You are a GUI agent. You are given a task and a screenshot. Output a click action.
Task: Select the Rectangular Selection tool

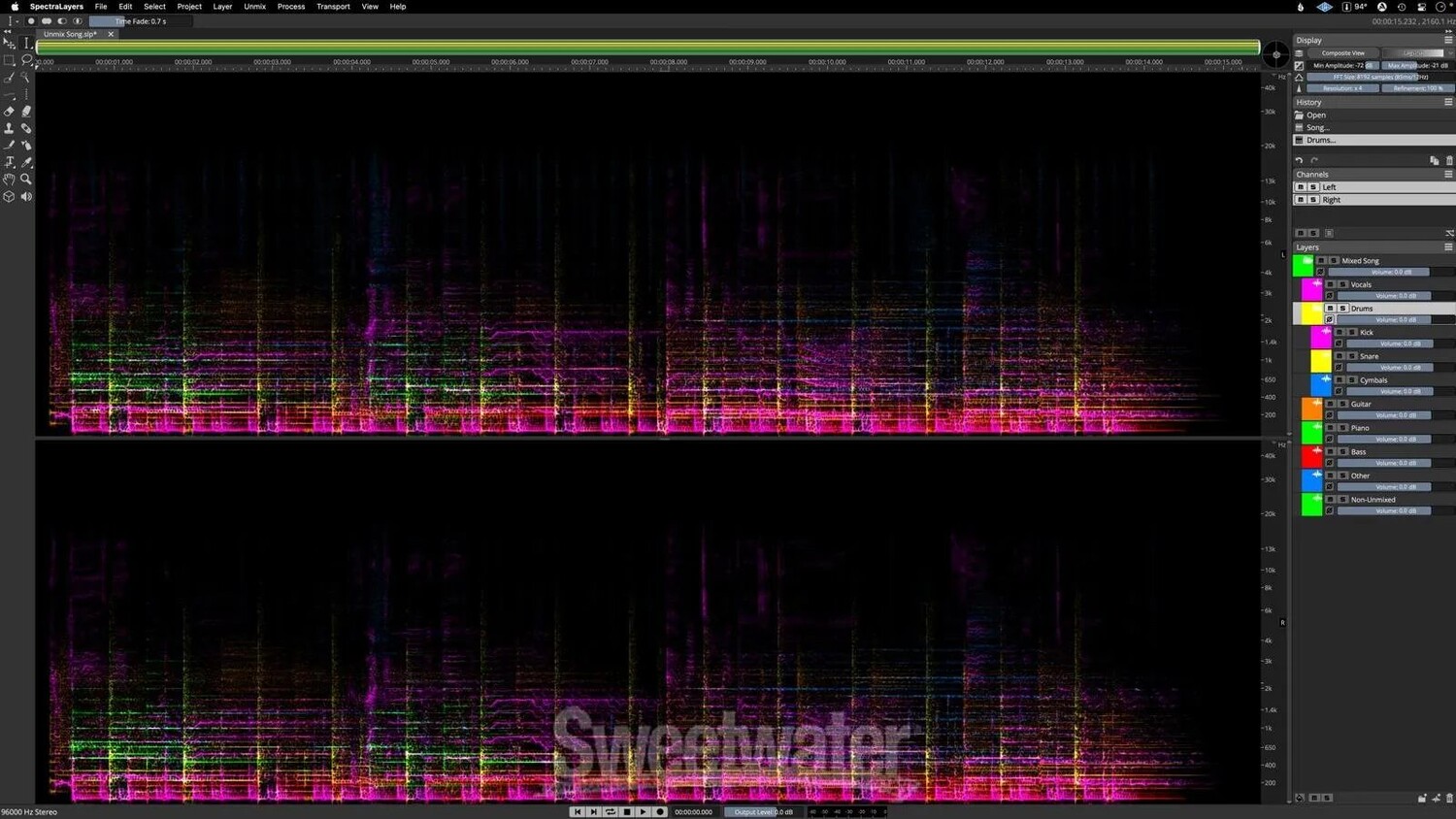pos(10,60)
